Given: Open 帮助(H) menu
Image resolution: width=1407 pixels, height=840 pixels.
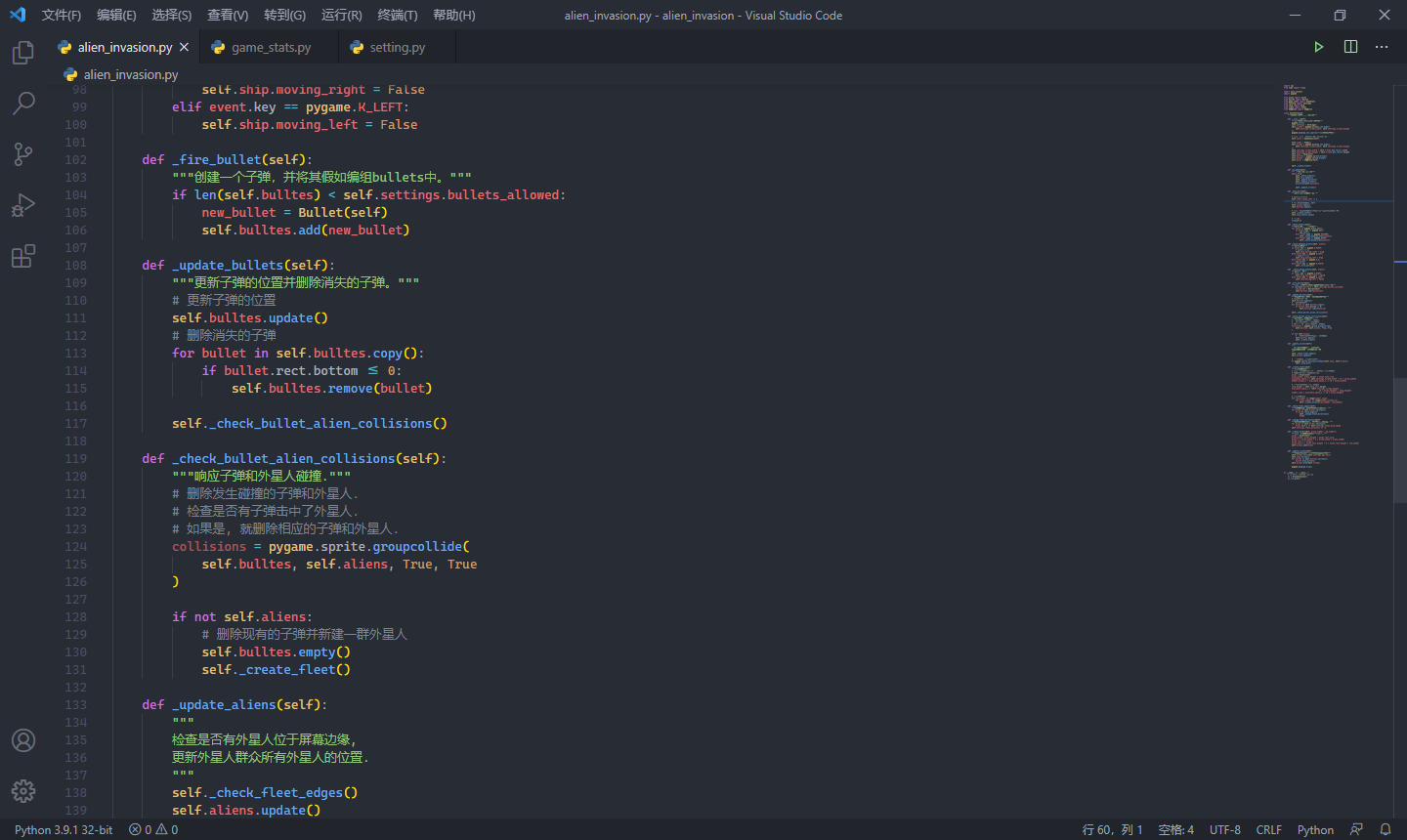Looking at the screenshot, I should [453, 15].
